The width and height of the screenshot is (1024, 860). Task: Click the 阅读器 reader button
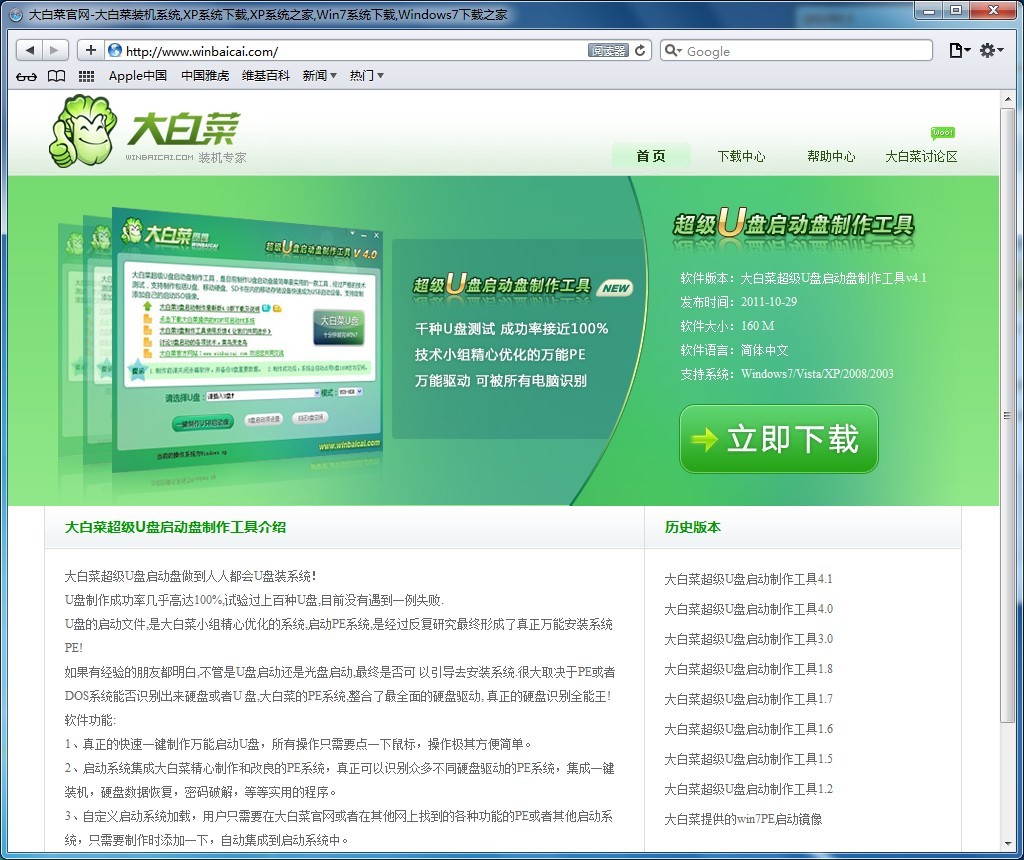[608, 50]
